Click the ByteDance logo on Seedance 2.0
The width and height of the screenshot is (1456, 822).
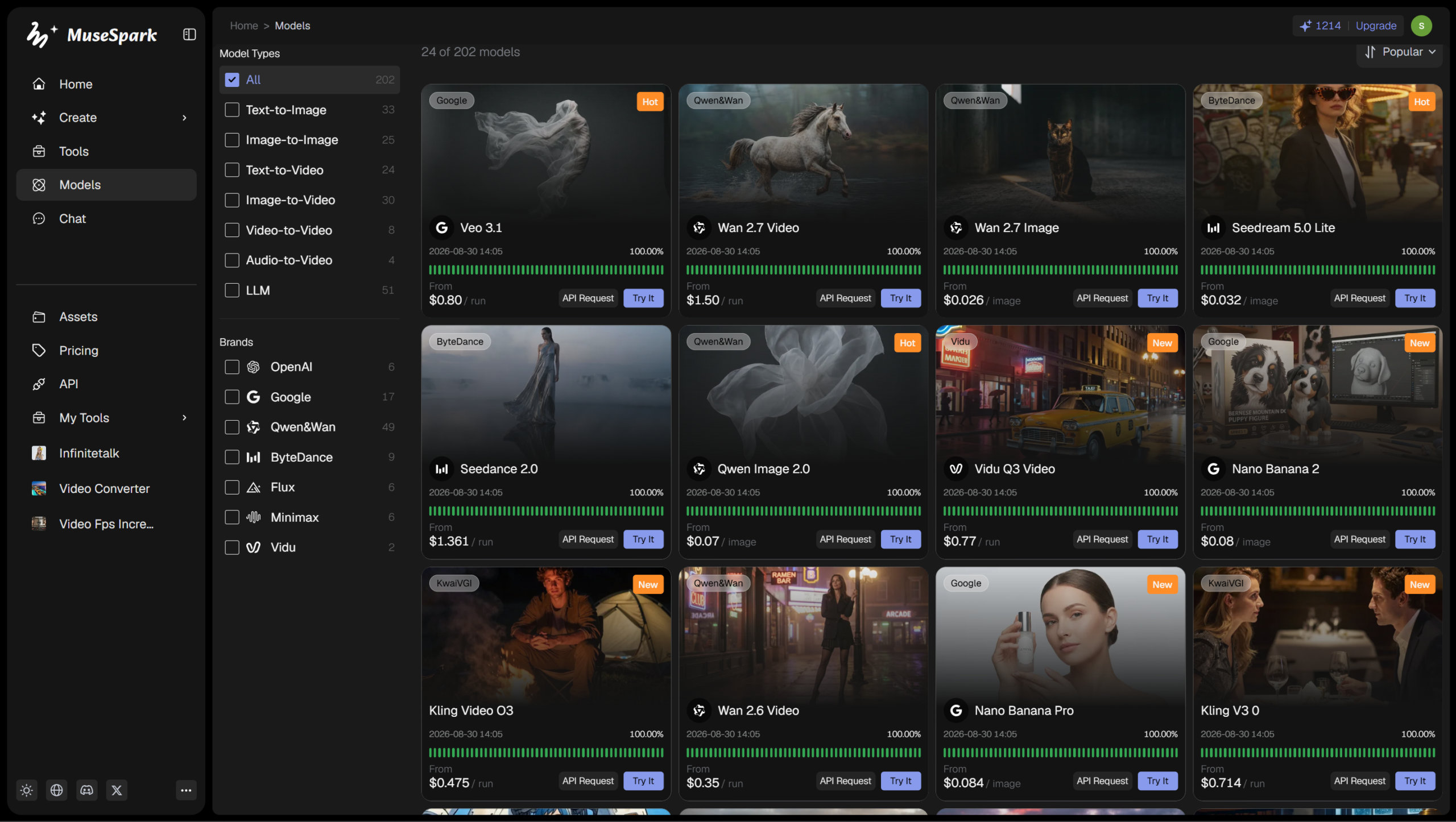click(441, 469)
